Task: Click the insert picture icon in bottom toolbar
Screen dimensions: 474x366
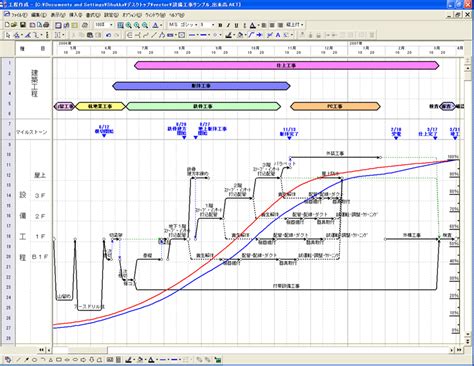Action: [x=110, y=360]
